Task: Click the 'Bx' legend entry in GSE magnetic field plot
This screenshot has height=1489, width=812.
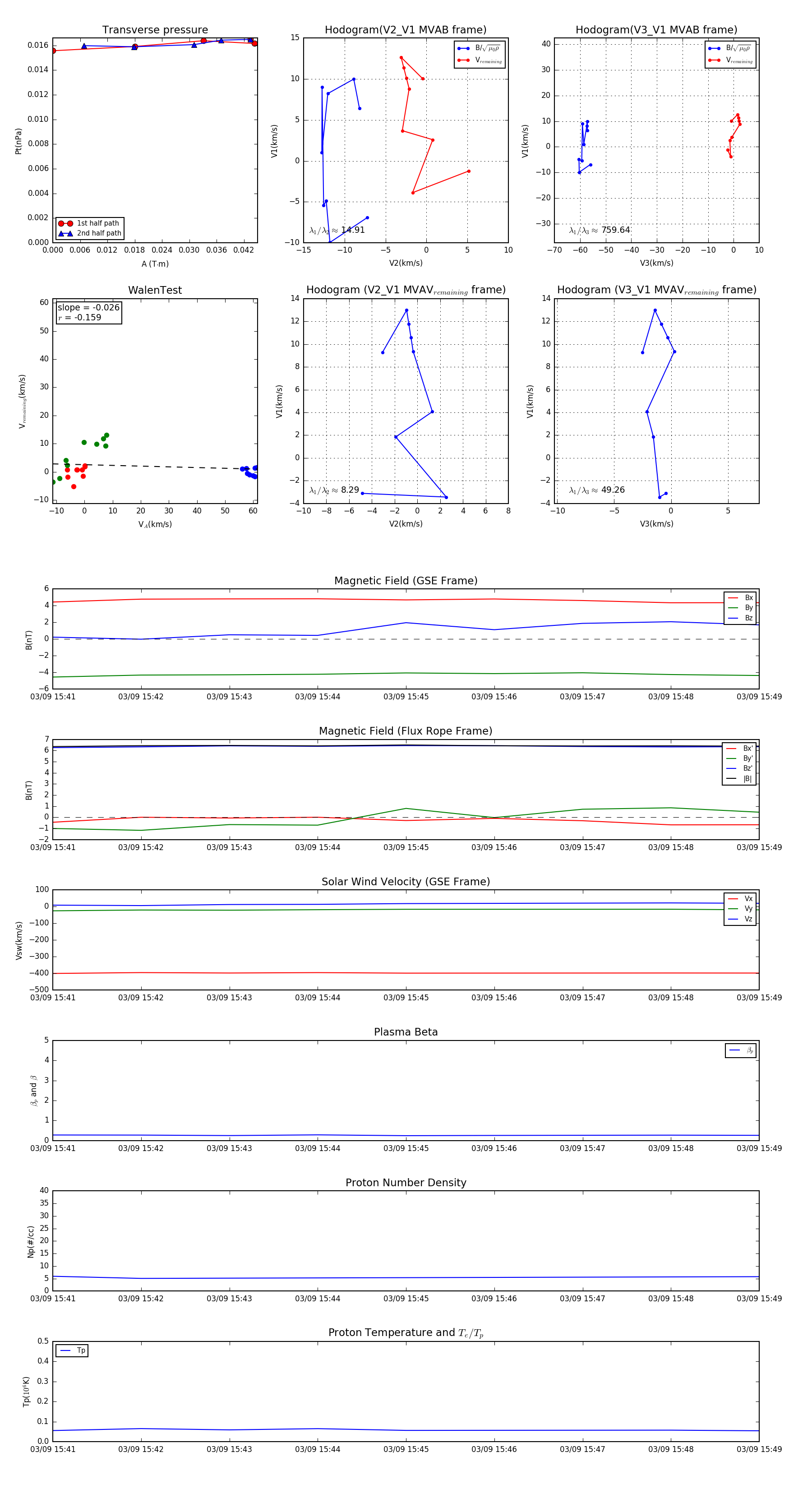Action: [x=740, y=598]
